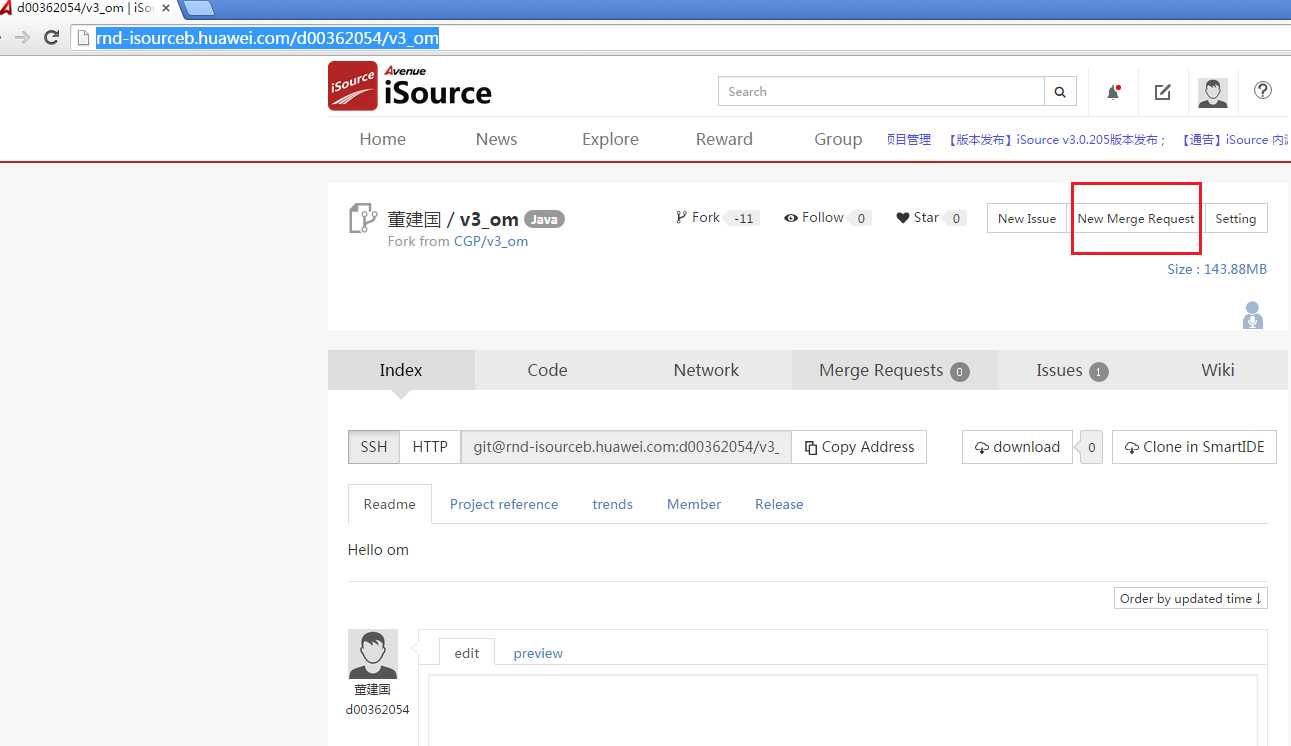
Task: Open the iSource v3.0.205 版本发布 announcement
Action: (x=1056, y=140)
